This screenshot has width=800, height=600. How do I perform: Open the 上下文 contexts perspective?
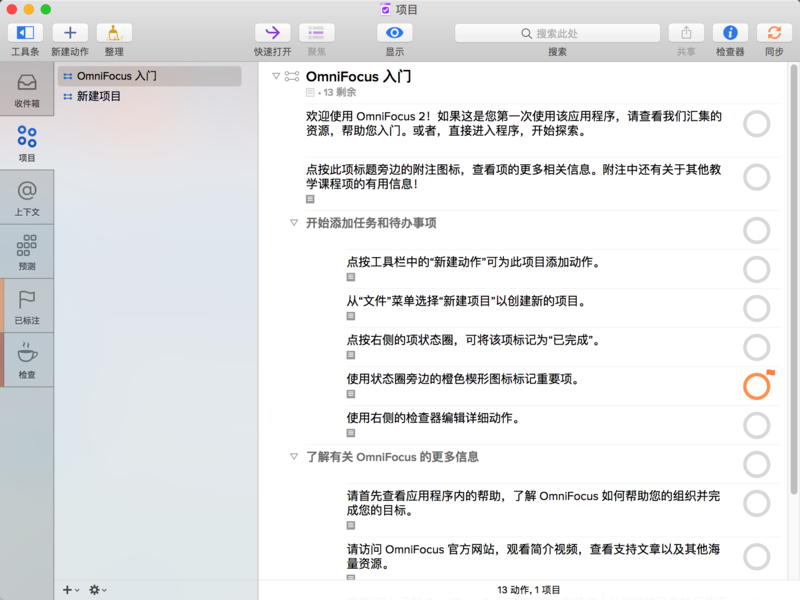click(27, 197)
